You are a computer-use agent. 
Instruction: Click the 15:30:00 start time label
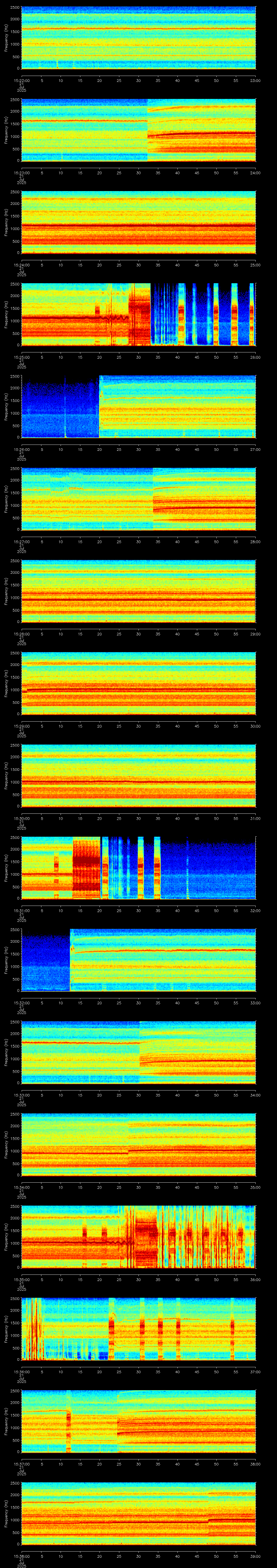21,818
